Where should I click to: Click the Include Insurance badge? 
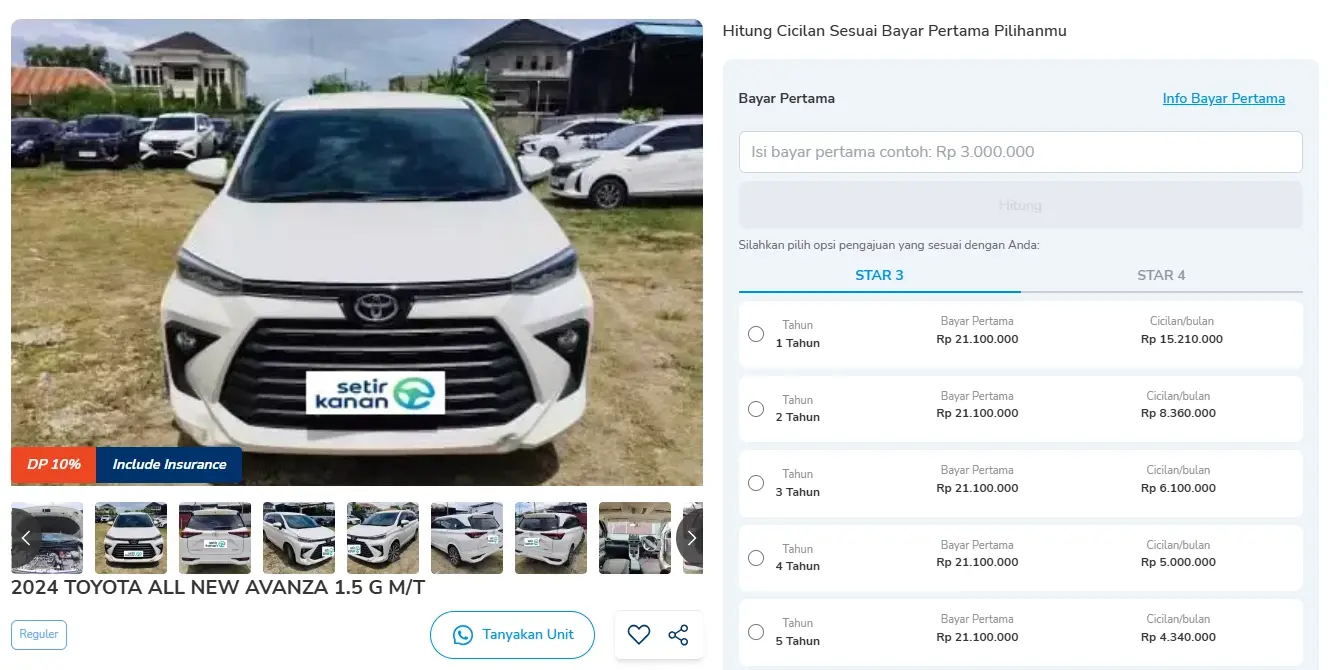tap(169, 464)
